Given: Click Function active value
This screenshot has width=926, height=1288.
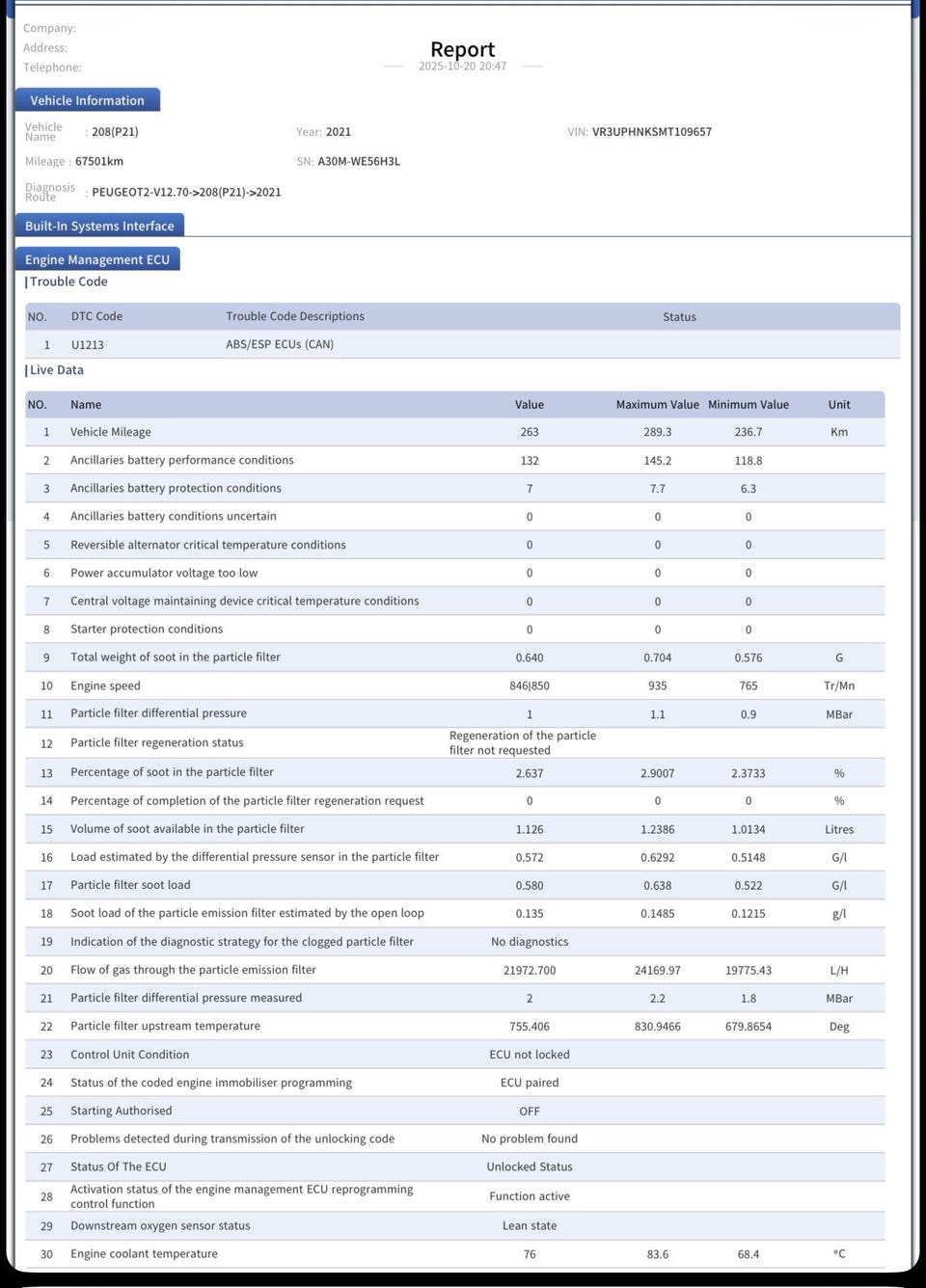Looking at the screenshot, I should [530, 1196].
